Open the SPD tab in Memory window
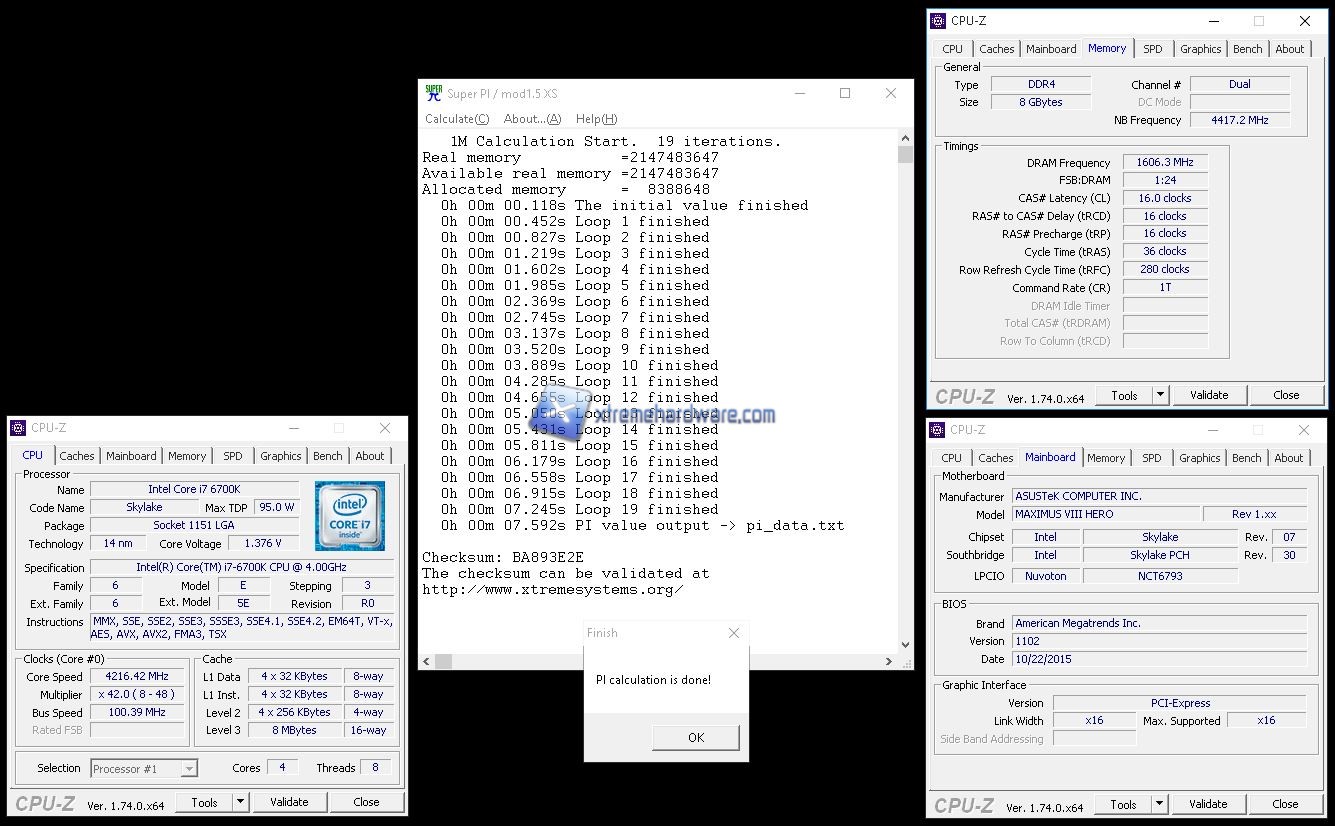 tap(1153, 49)
